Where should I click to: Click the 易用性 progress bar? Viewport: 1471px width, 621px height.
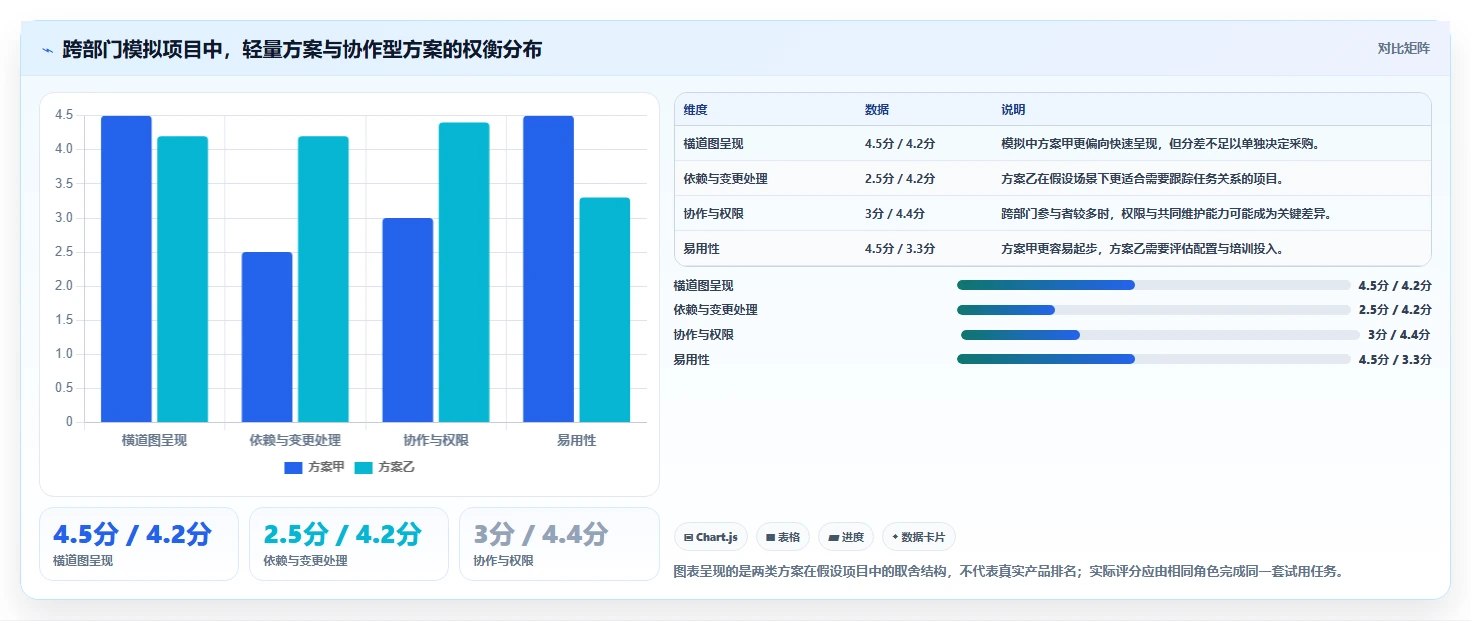click(x=1154, y=359)
